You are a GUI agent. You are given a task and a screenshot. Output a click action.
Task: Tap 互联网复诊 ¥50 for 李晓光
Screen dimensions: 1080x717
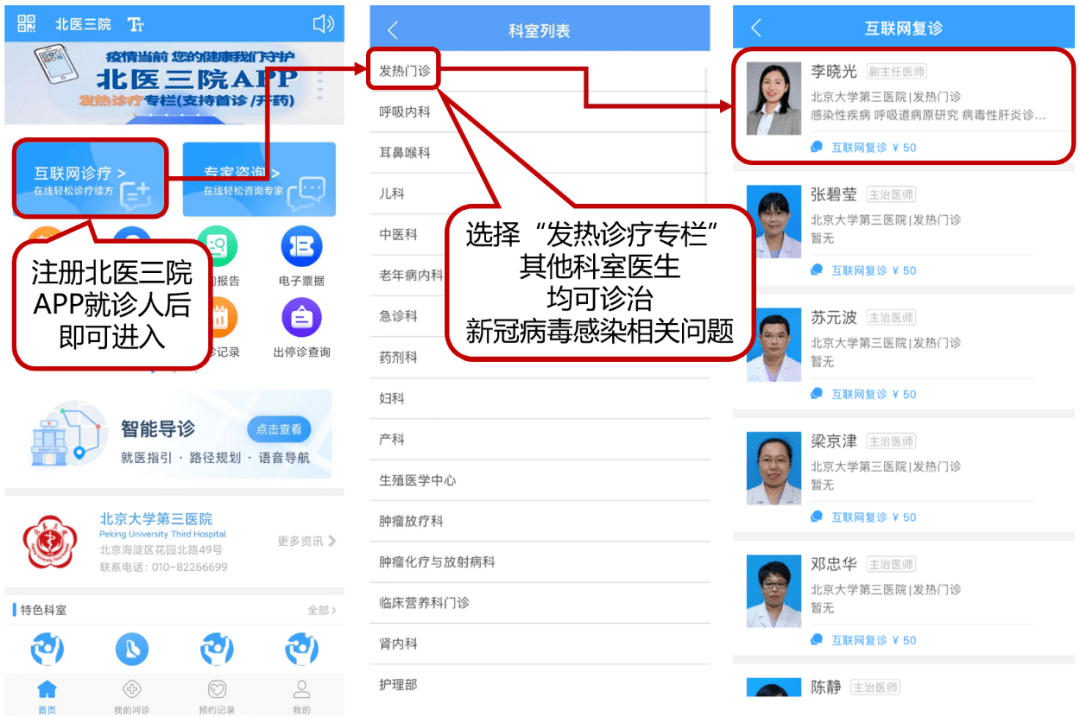click(x=864, y=147)
